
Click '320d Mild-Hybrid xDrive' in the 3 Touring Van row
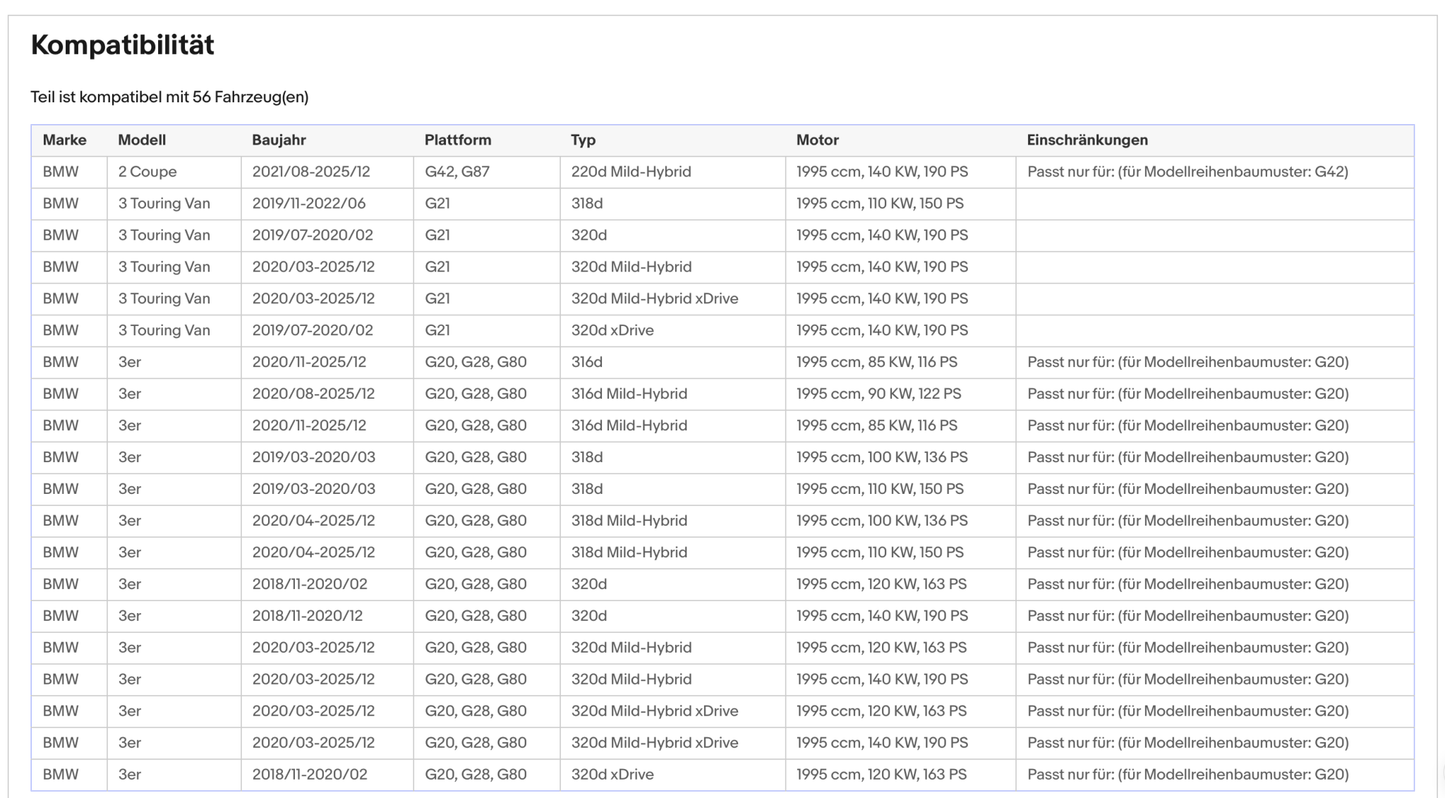pyautogui.click(x=655, y=299)
